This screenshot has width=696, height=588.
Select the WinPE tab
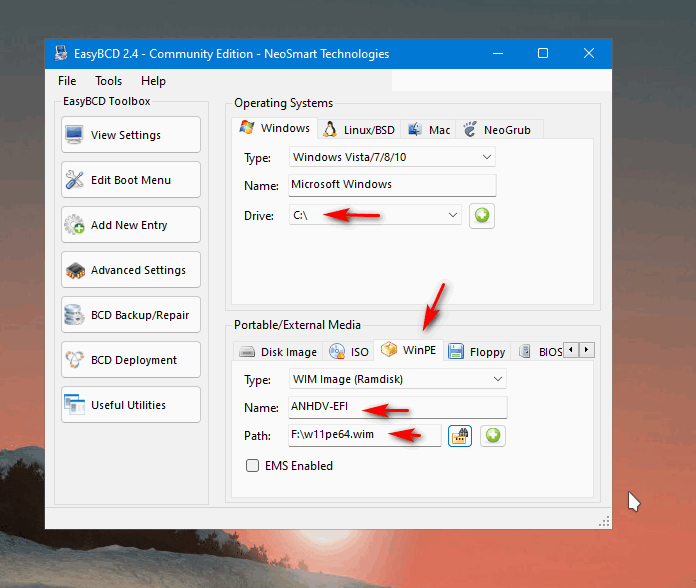409,350
